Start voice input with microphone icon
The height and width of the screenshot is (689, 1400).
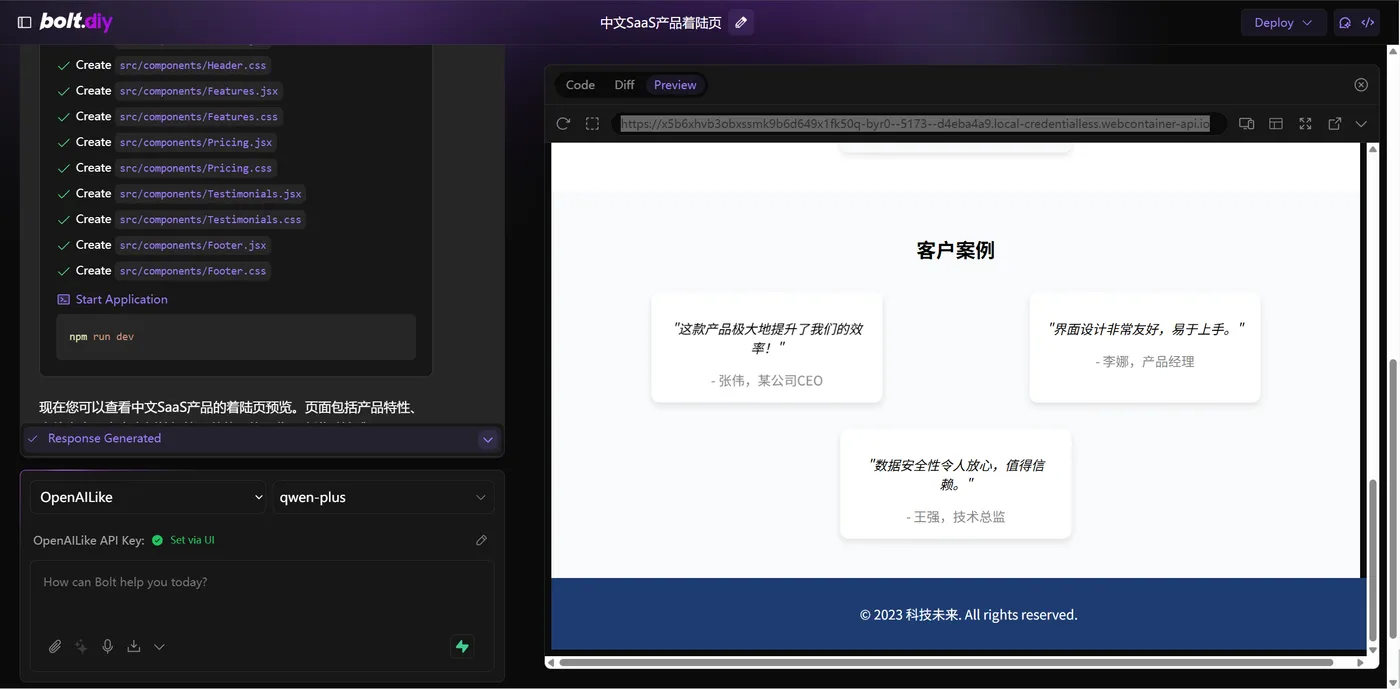coord(107,646)
